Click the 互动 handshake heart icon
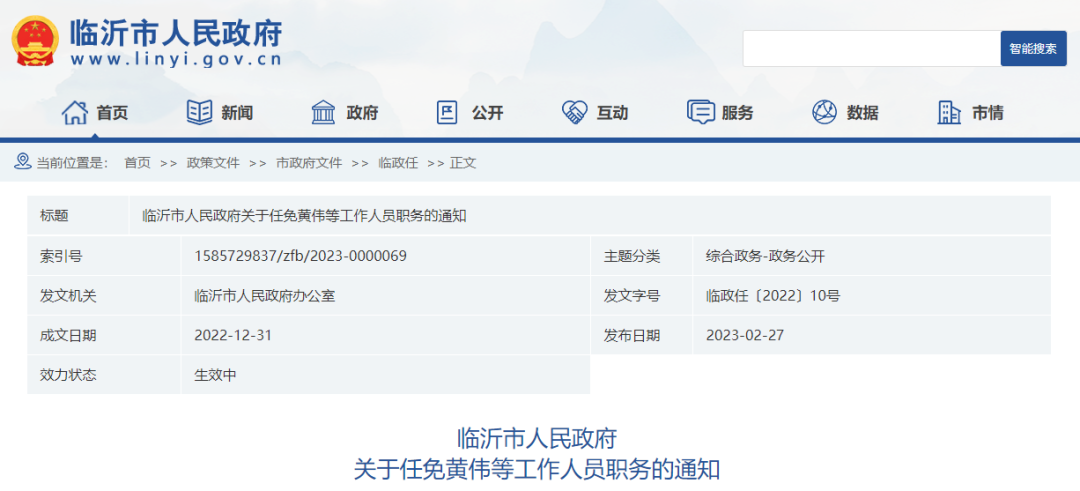 574,112
